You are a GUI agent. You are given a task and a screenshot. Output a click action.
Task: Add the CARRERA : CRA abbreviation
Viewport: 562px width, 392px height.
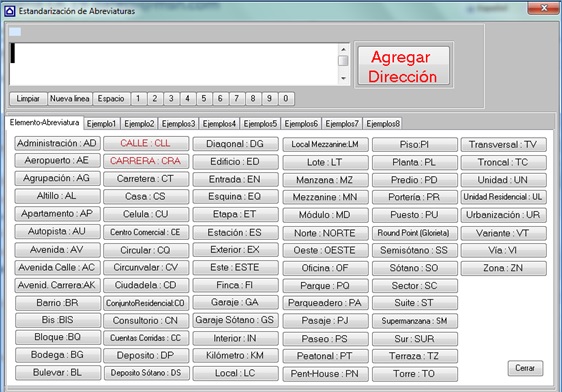pos(146,161)
